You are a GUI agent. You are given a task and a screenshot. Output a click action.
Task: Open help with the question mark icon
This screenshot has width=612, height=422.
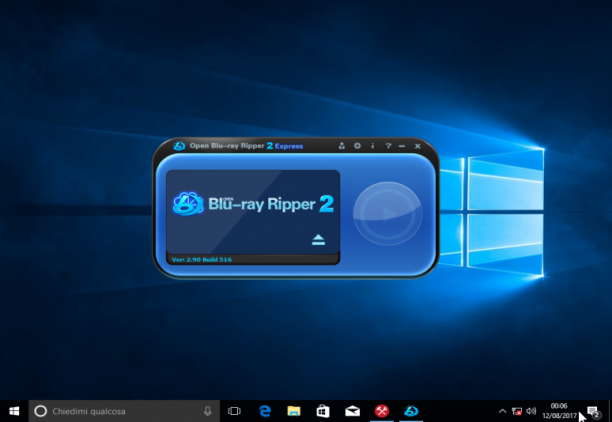click(x=388, y=146)
